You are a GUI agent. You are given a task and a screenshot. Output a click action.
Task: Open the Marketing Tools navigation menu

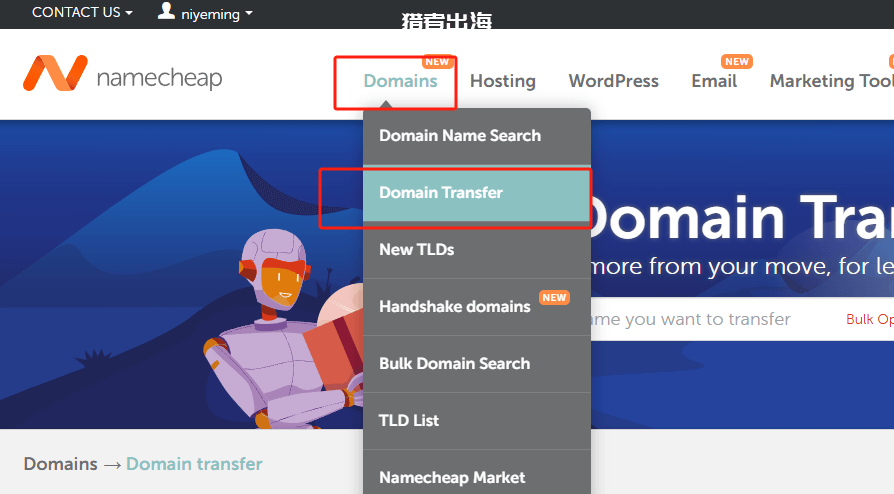pyautogui.click(x=832, y=81)
